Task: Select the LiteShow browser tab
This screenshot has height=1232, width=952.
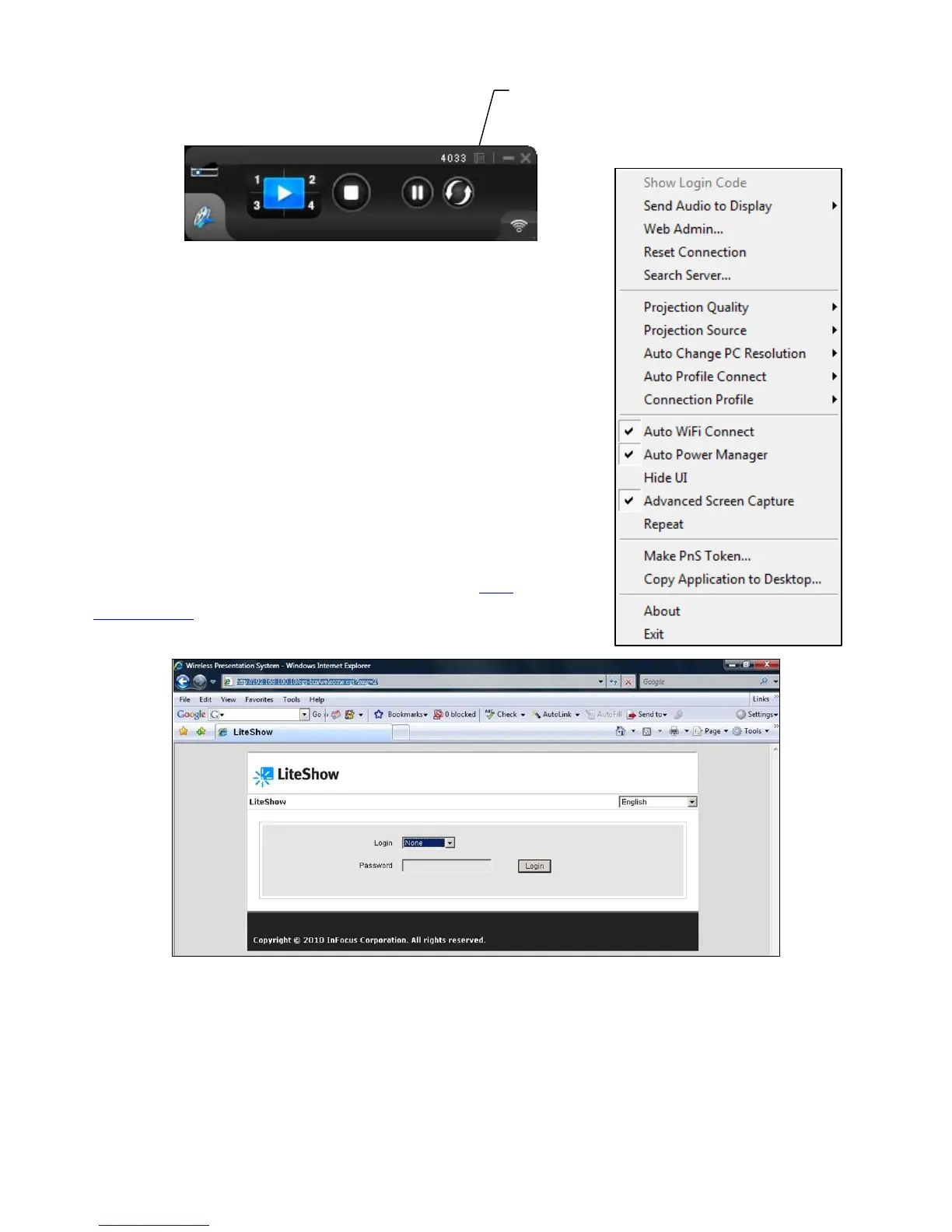Action: click(303, 732)
